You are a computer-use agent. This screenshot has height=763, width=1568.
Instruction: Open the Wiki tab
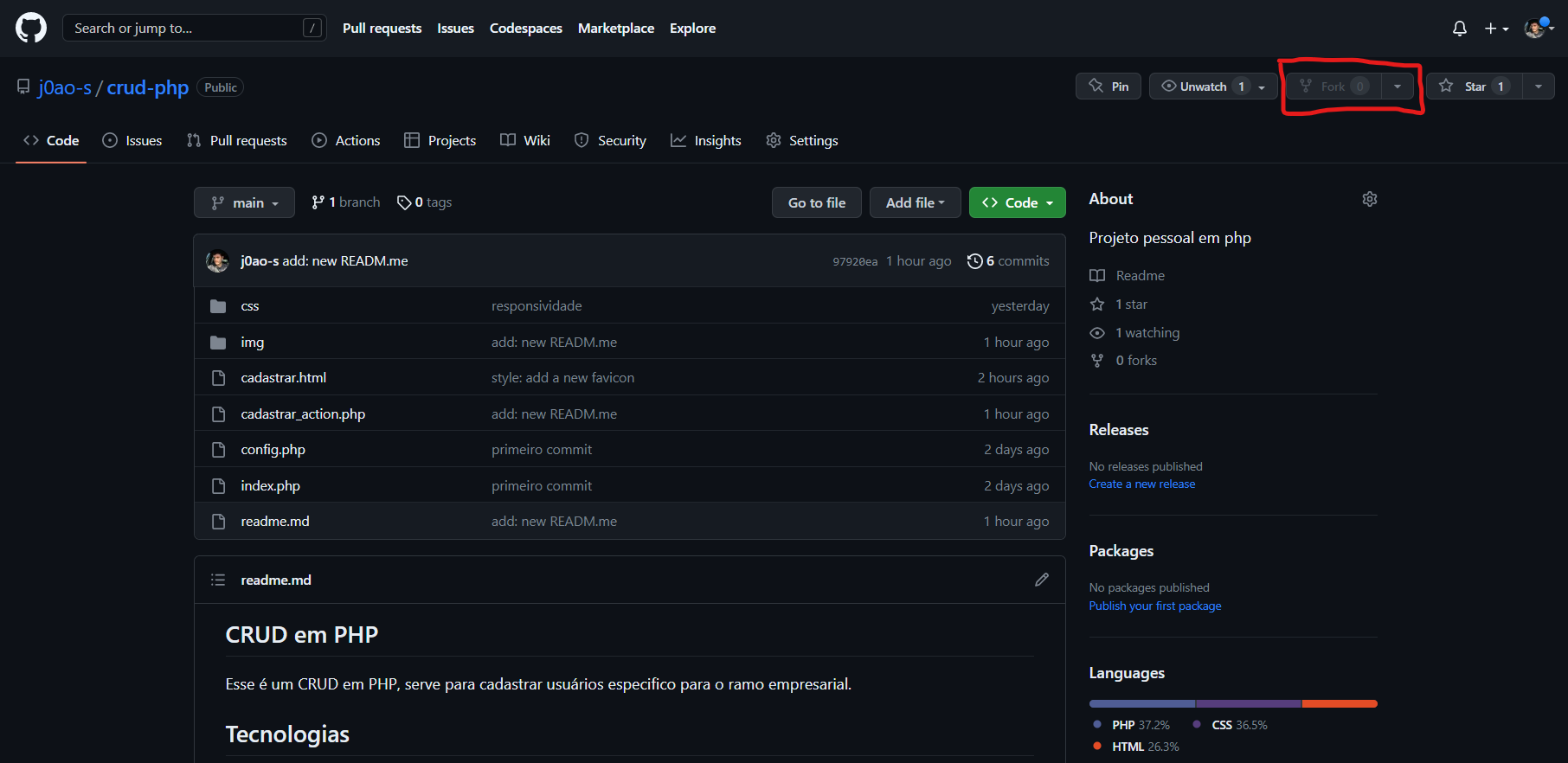tap(525, 140)
